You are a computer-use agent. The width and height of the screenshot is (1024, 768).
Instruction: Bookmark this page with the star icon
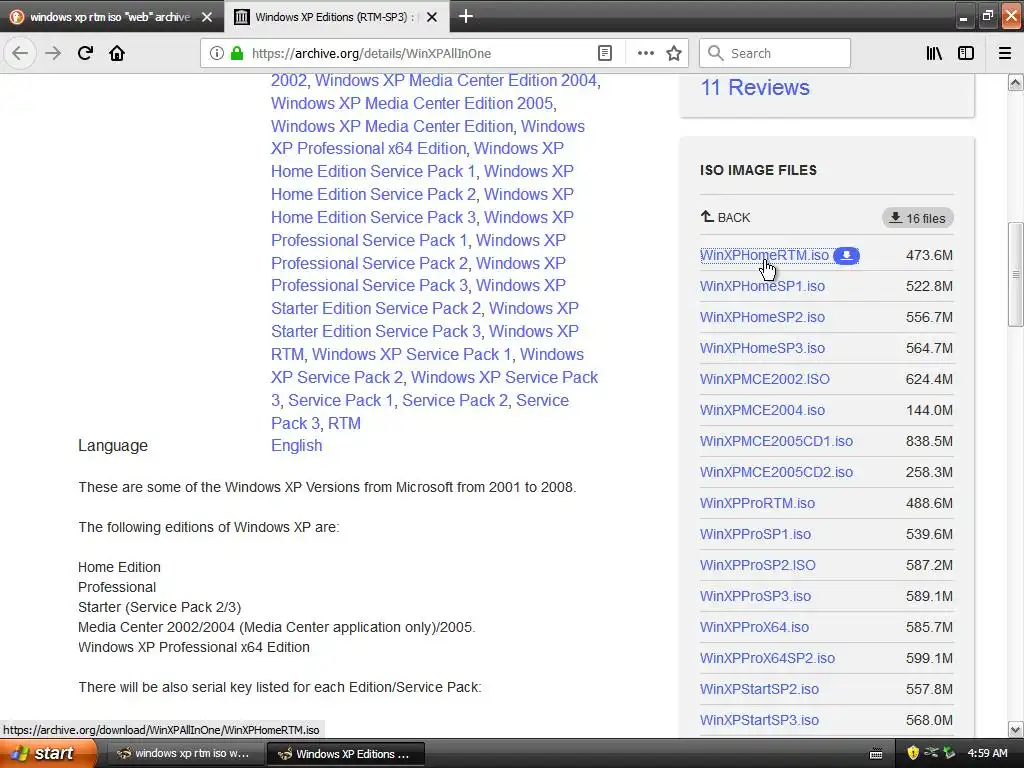coord(674,53)
